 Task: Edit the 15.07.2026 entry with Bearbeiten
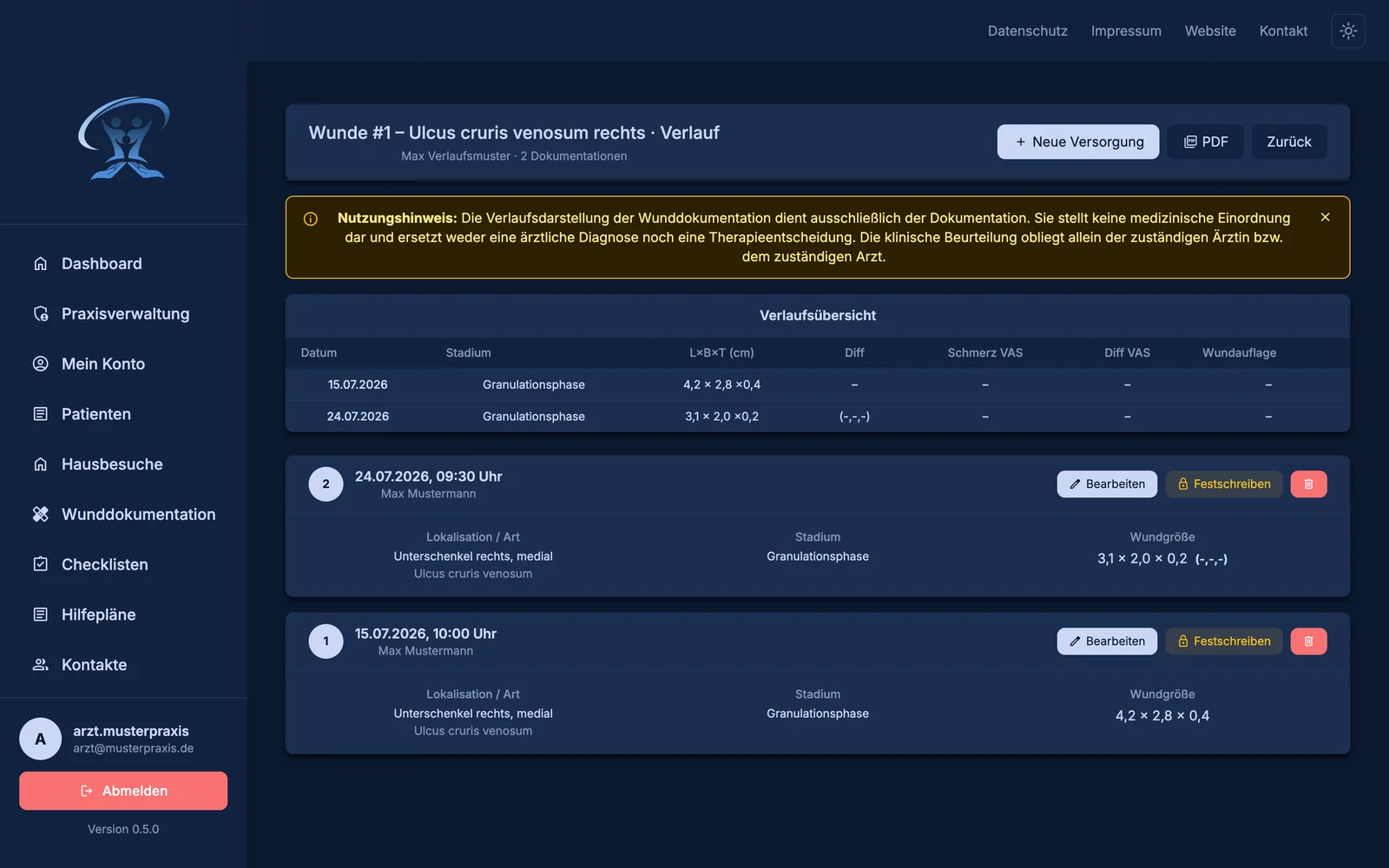(x=1107, y=641)
